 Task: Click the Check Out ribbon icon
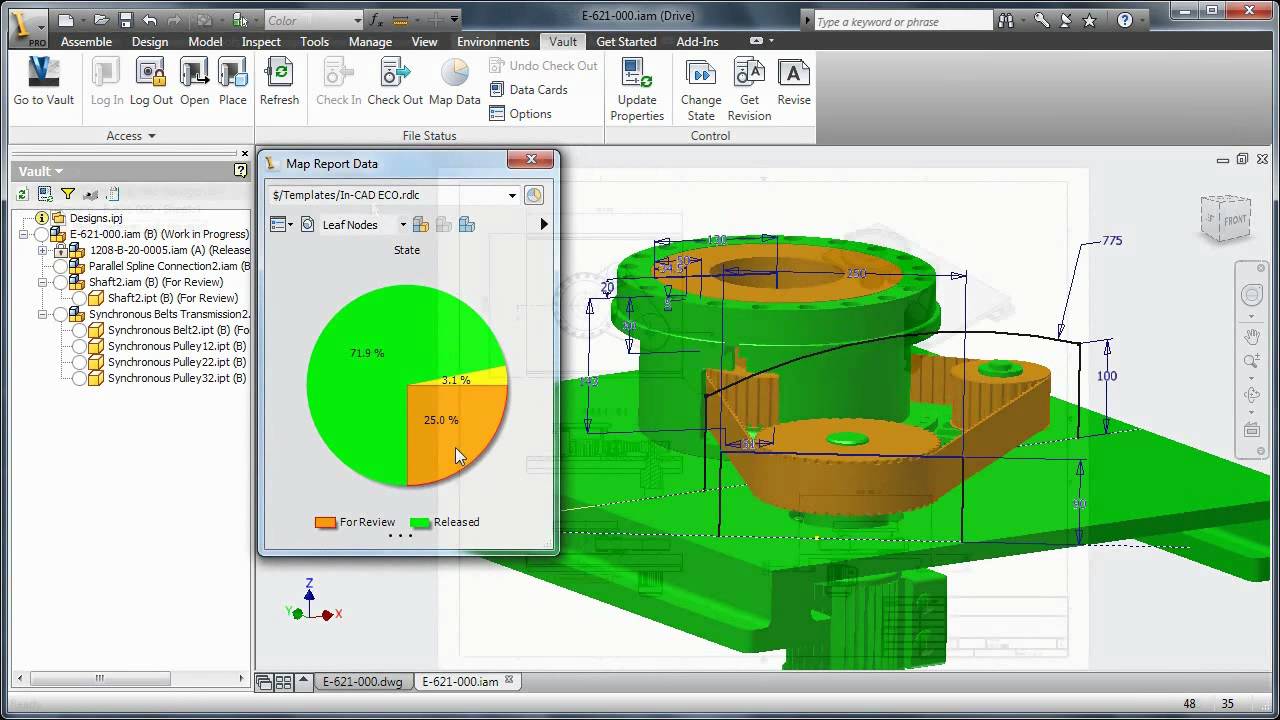coord(395,72)
